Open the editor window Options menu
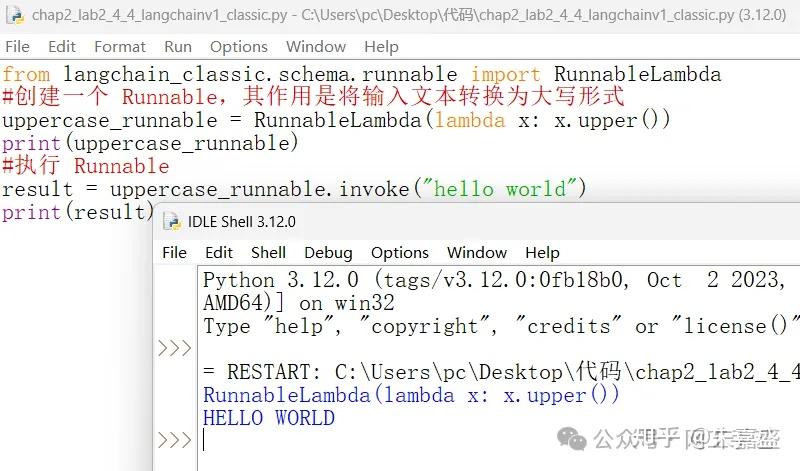This screenshot has height=471, width=800. pyautogui.click(x=239, y=47)
